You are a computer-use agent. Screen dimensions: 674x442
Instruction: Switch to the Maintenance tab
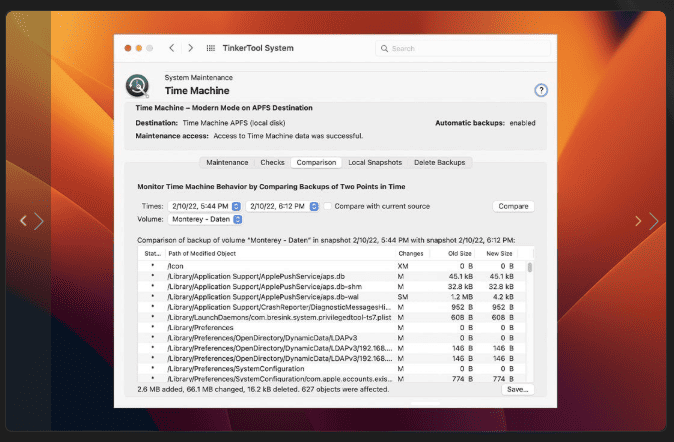point(227,163)
